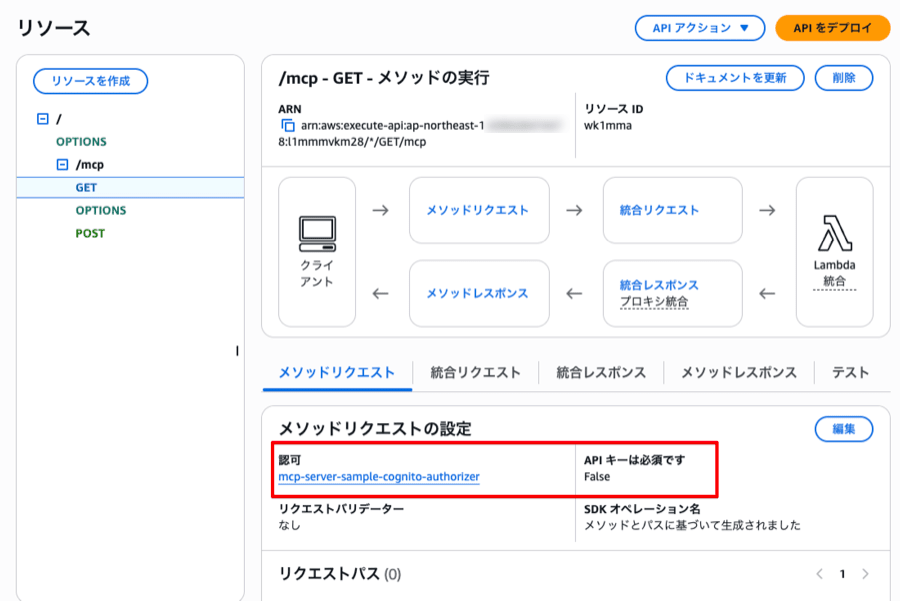The height and width of the screenshot is (601, 900).
Task: Click the 削除 button
Action: point(844,78)
